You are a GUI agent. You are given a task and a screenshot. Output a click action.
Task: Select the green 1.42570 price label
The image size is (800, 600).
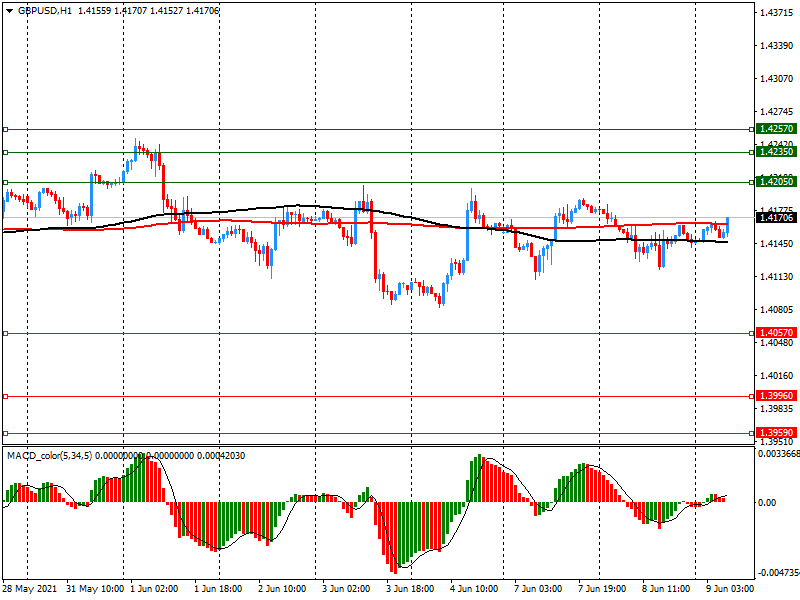tap(776, 129)
